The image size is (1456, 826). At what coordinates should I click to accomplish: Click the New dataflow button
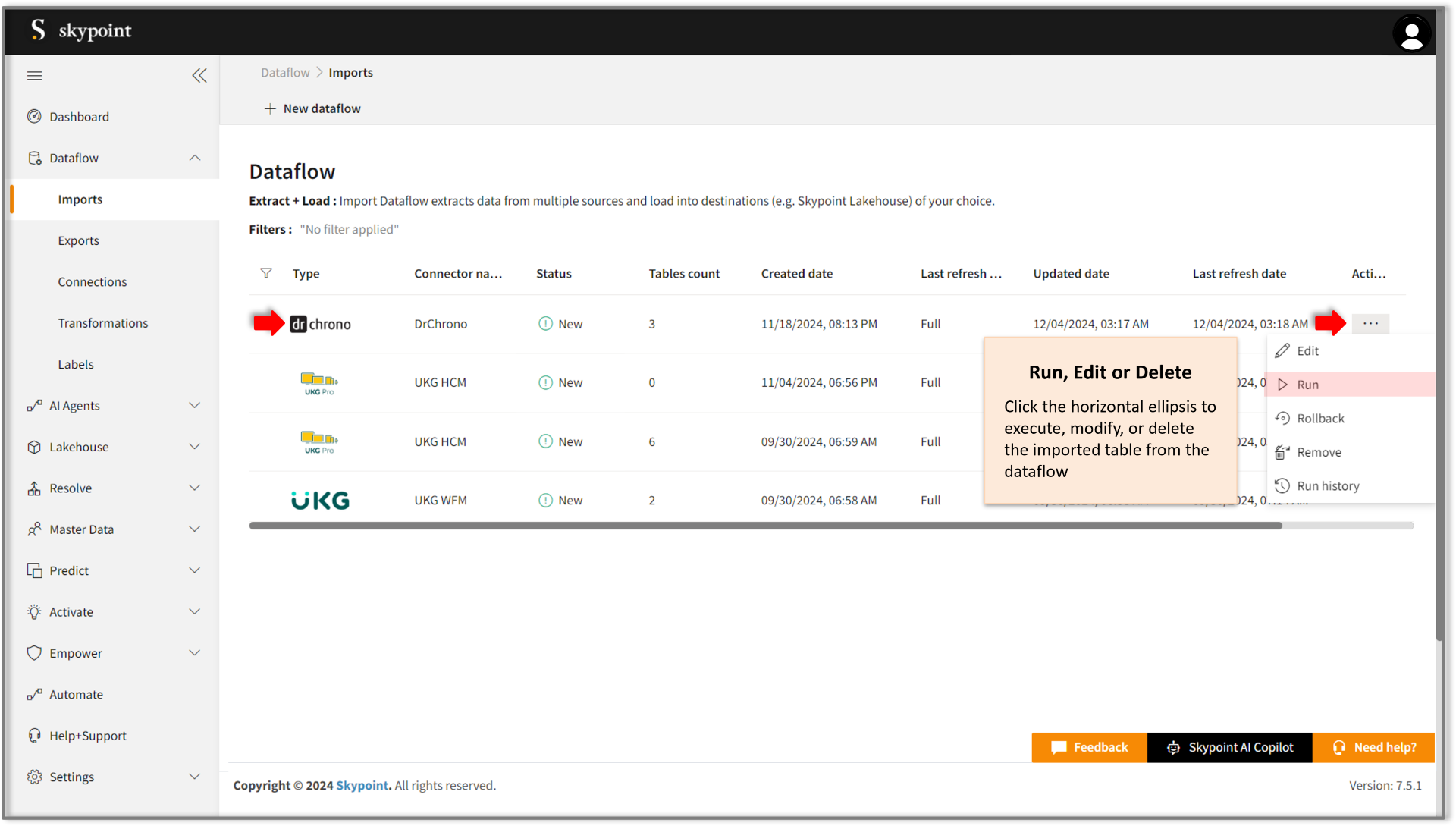point(312,108)
